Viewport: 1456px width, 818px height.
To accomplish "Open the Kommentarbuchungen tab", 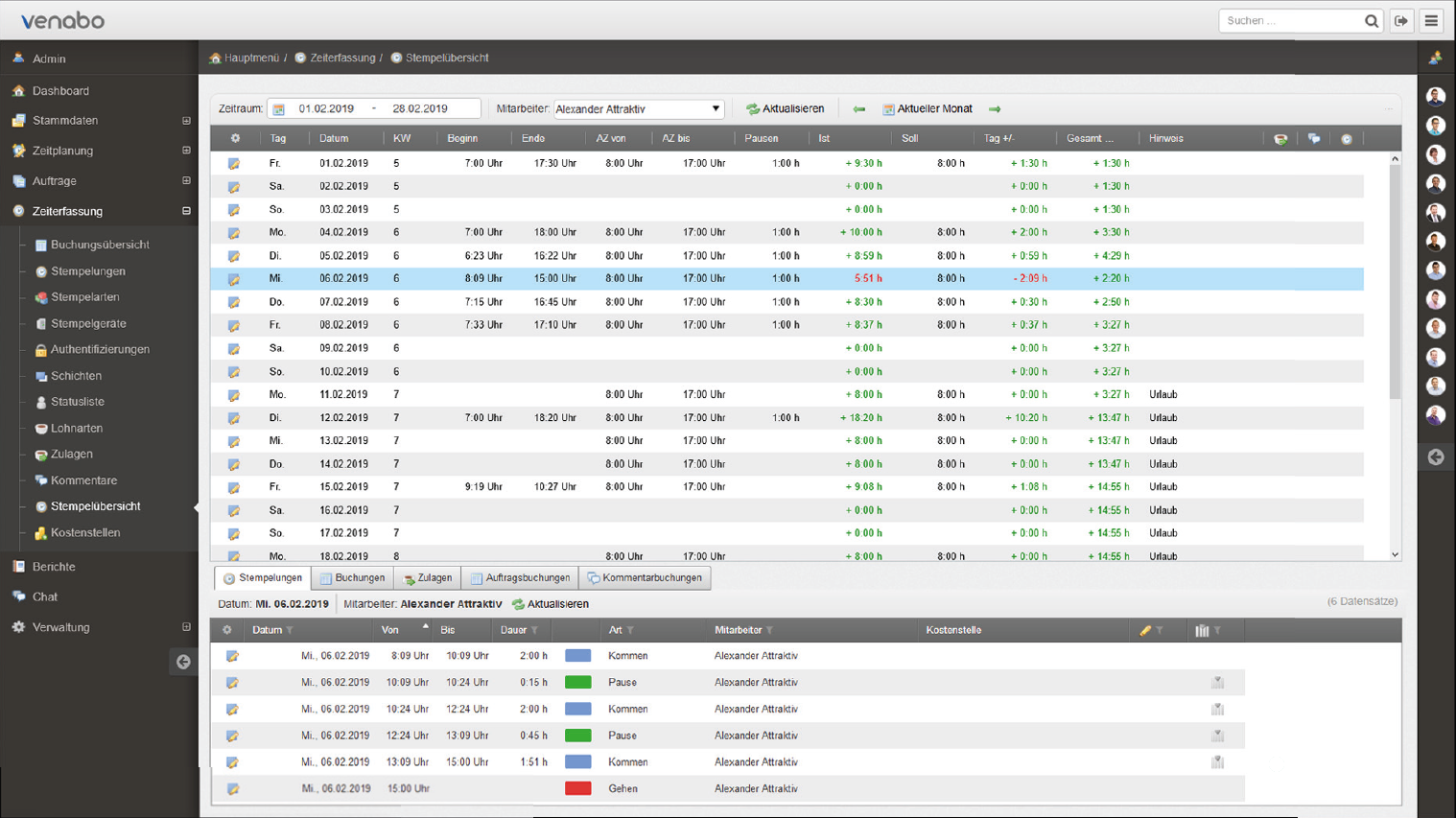I will click(645, 578).
